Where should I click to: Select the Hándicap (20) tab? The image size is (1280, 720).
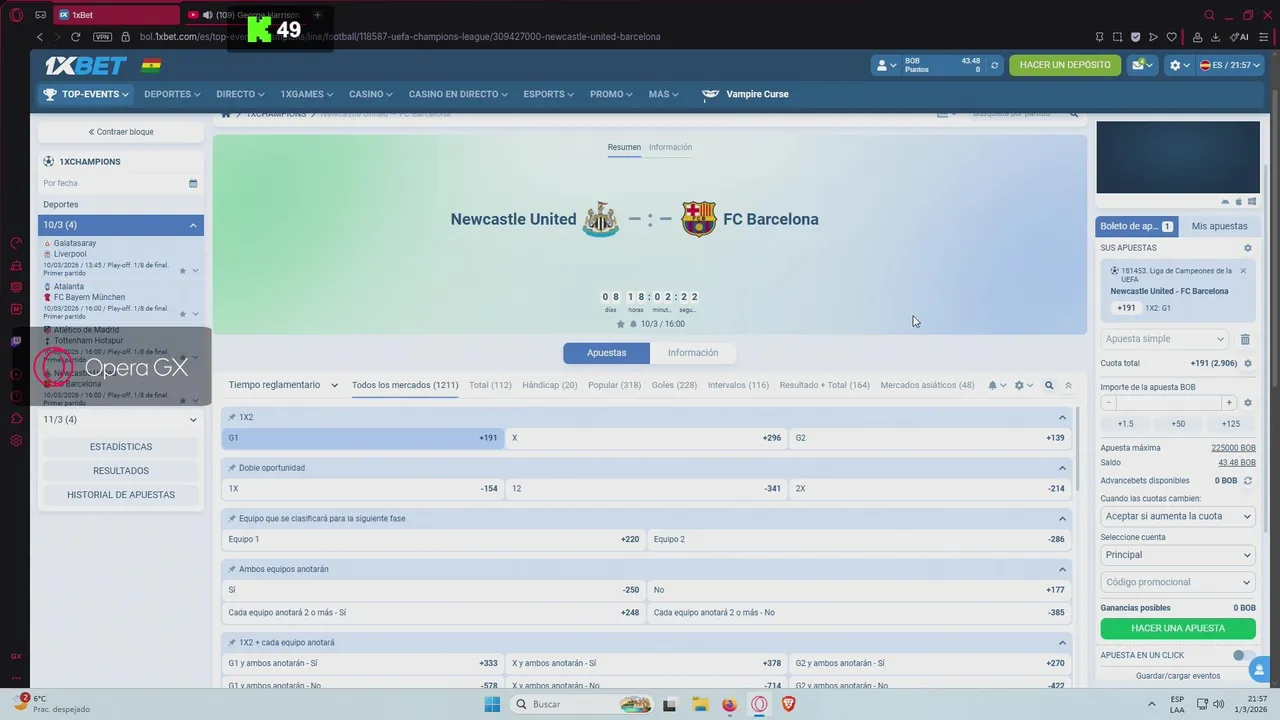coord(550,385)
